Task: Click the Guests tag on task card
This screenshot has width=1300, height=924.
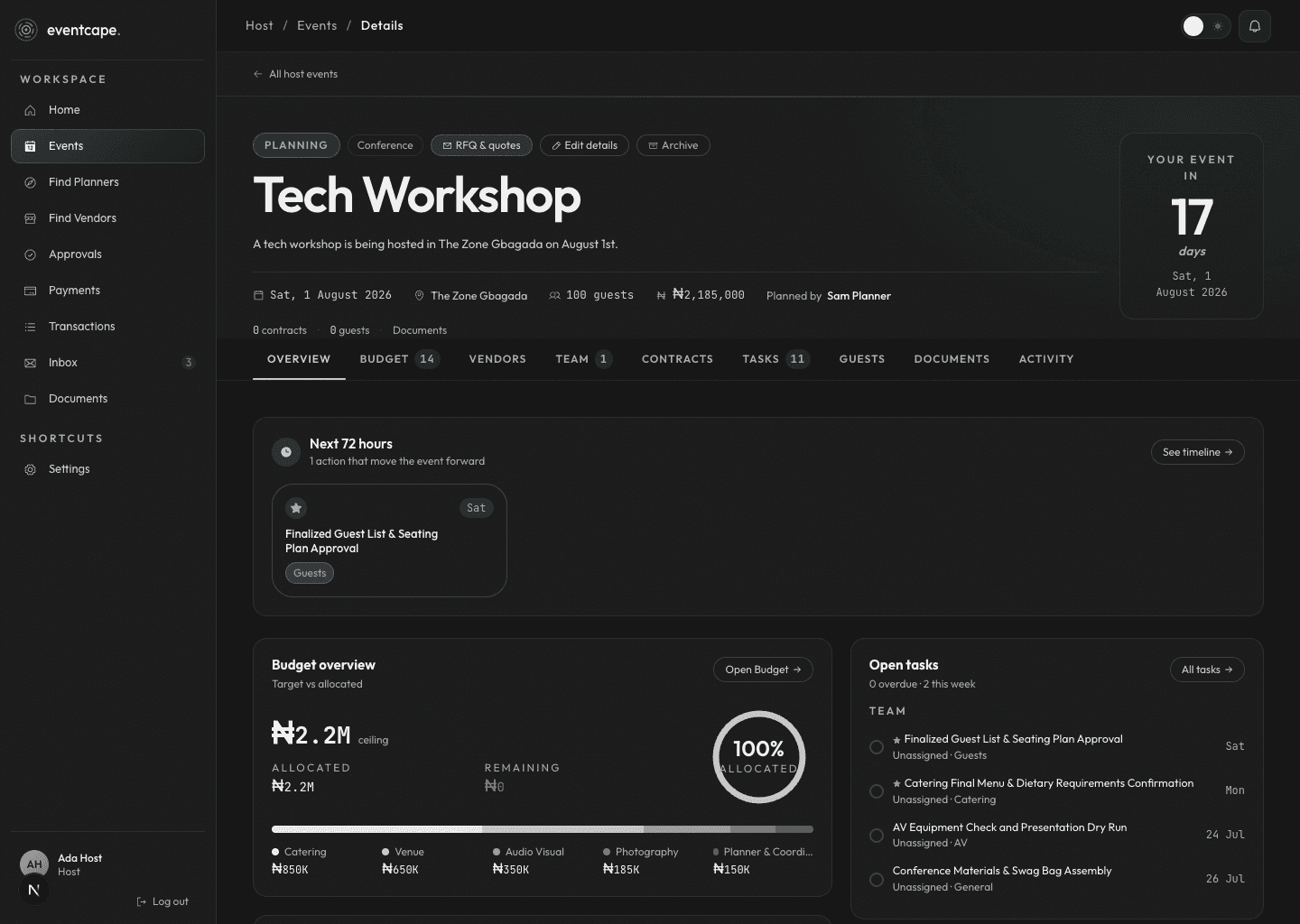Action: point(310,573)
